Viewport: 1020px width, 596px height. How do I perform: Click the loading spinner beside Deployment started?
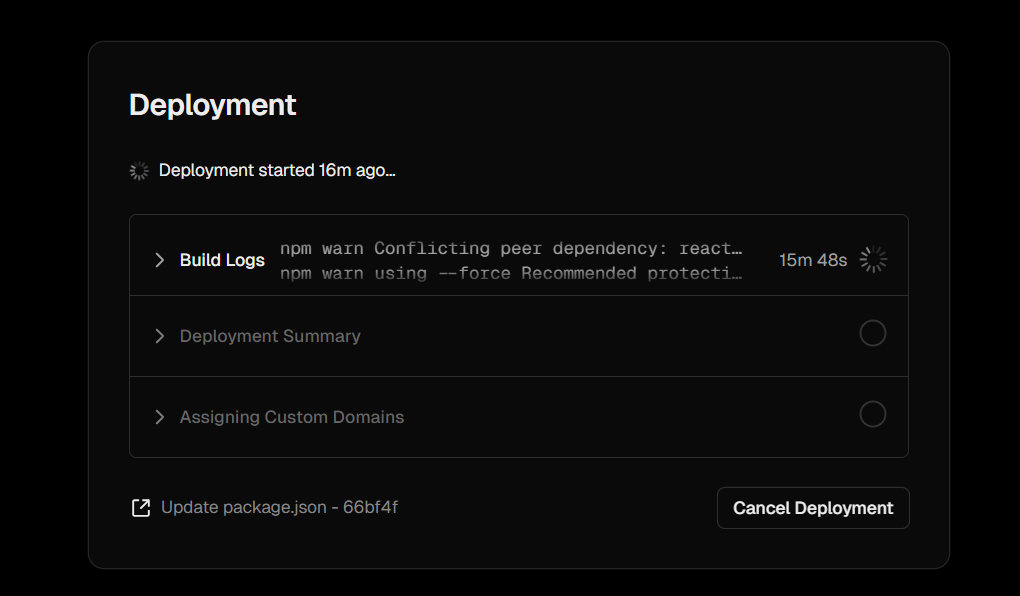click(140, 171)
